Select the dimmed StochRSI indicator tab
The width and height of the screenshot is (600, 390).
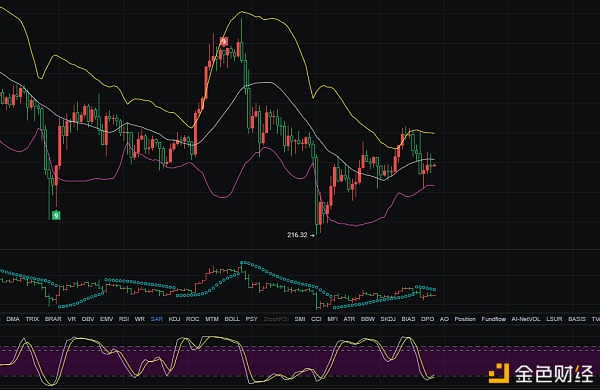(276, 319)
